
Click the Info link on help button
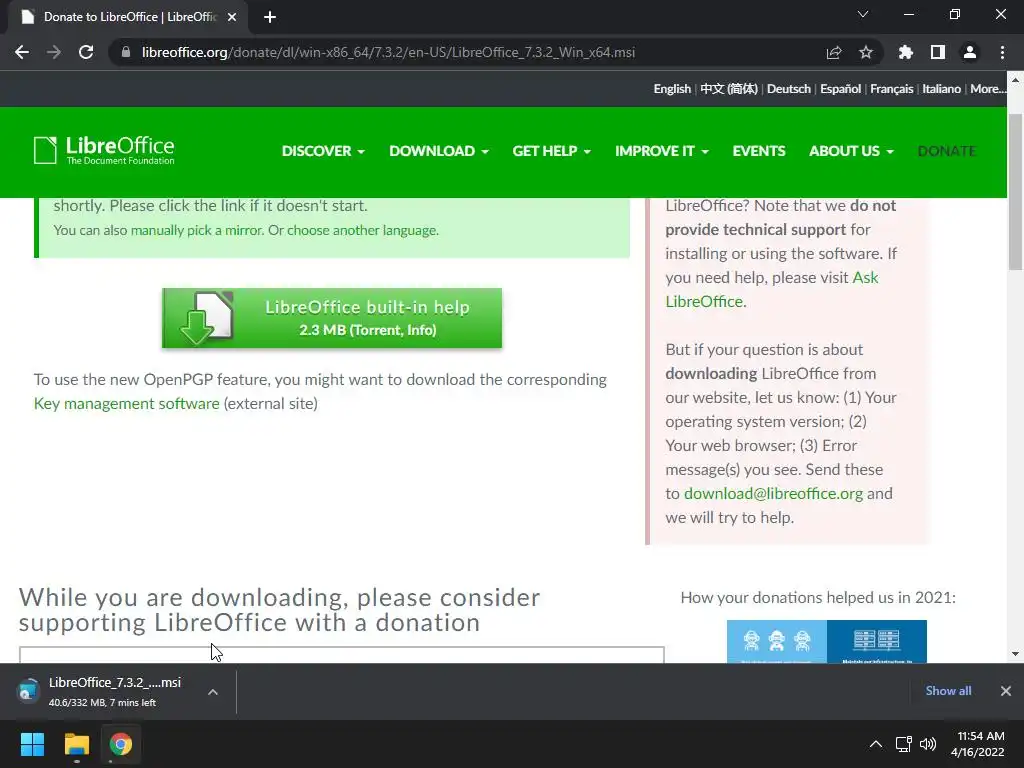point(419,330)
